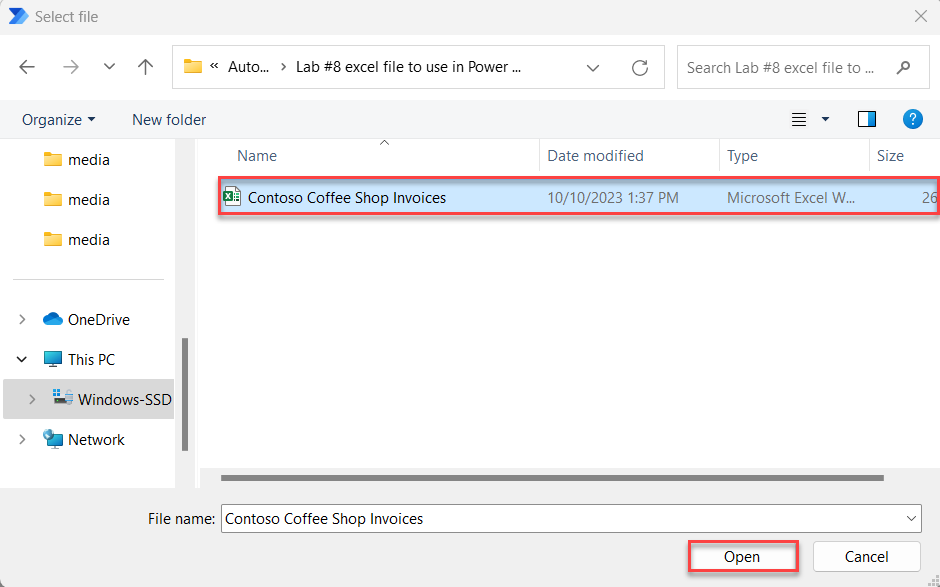
Task: Expand the Network tree node
Action: [22, 440]
